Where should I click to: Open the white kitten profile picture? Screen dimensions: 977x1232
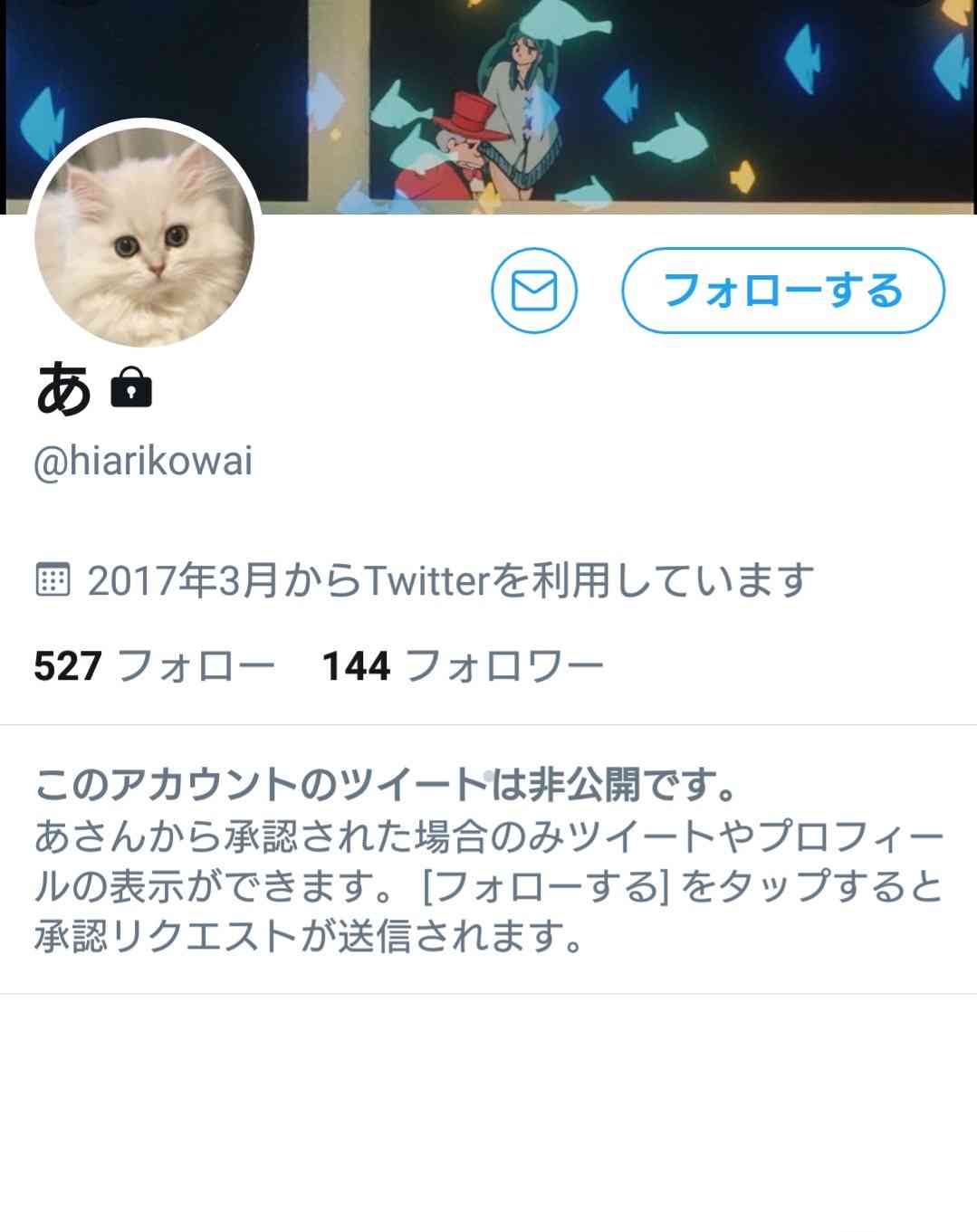point(145,236)
